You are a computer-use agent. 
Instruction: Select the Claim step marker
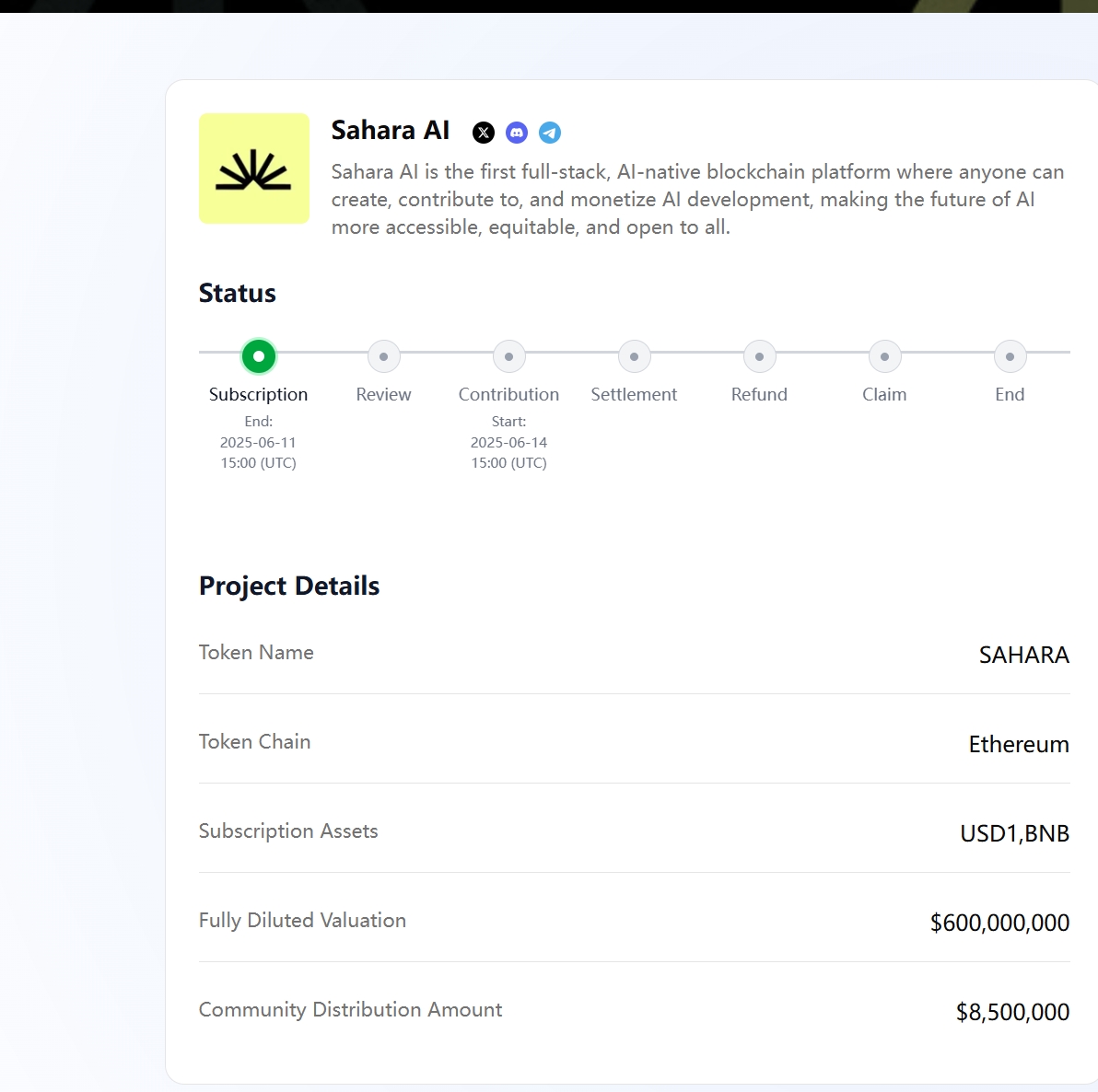click(x=884, y=357)
